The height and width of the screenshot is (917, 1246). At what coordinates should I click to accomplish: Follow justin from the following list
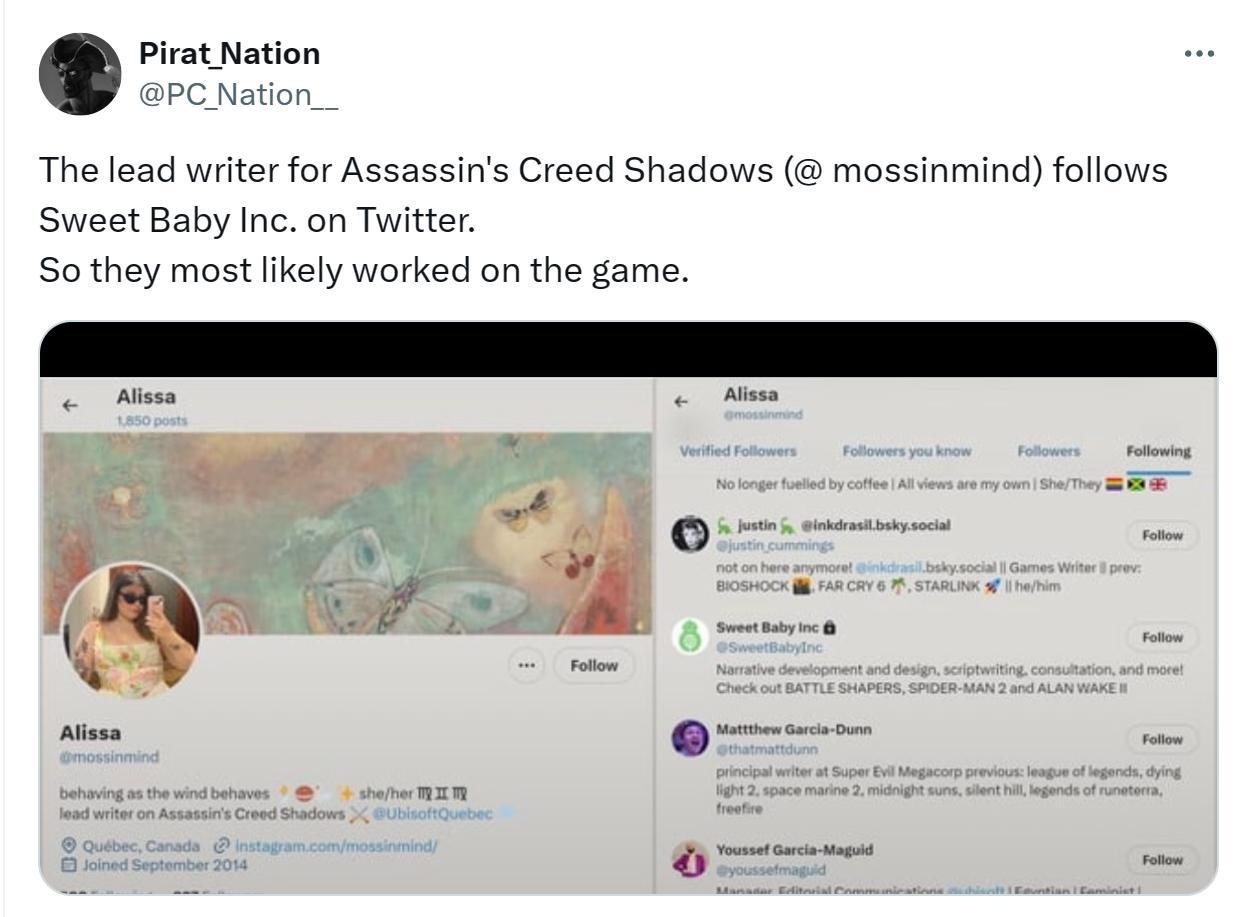point(1161,535)
